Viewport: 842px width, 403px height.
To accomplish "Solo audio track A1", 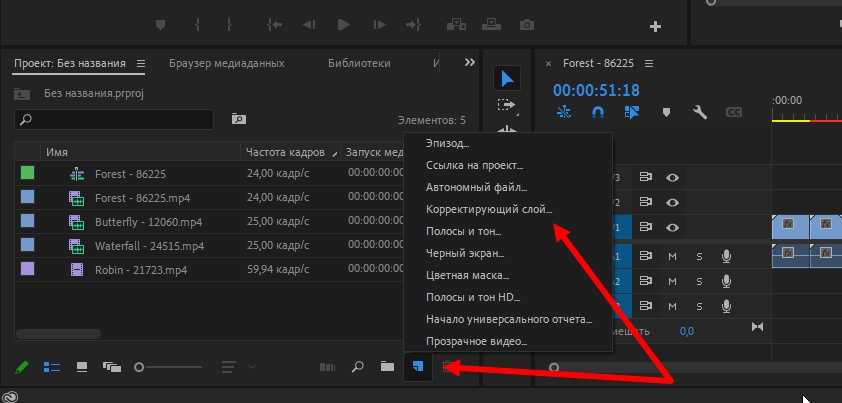I will (x=699, y=256).
